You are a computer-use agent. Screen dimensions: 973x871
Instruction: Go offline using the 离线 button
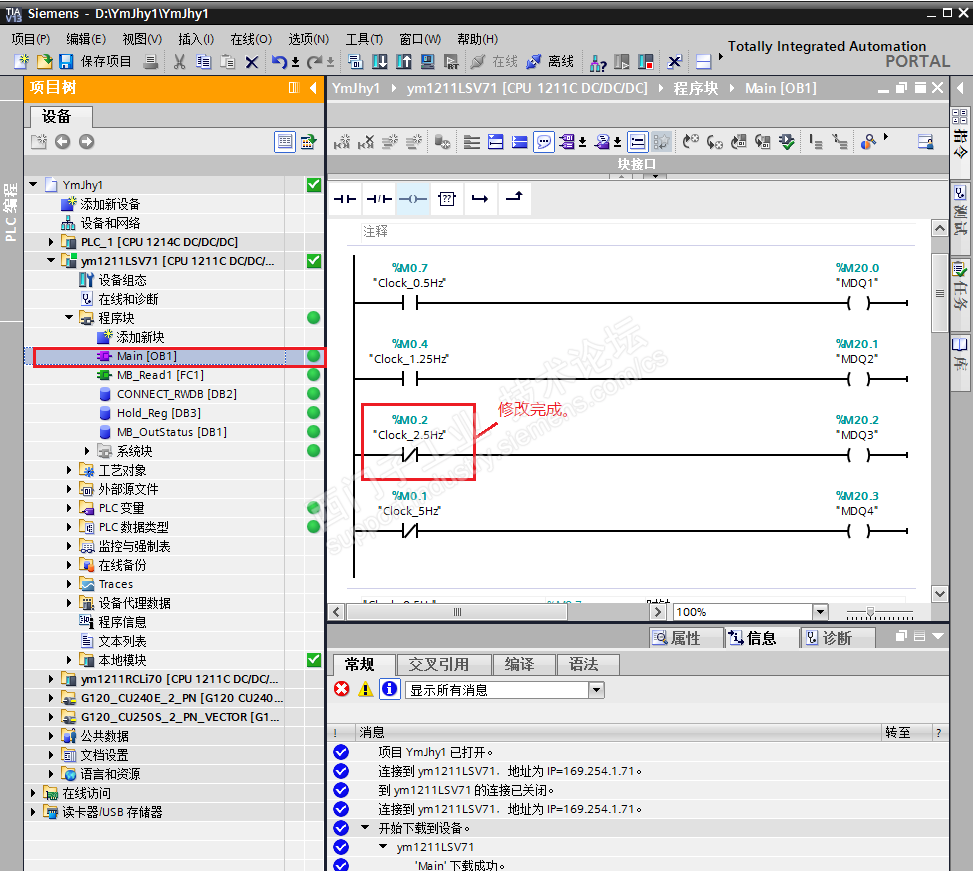[552, 61]
